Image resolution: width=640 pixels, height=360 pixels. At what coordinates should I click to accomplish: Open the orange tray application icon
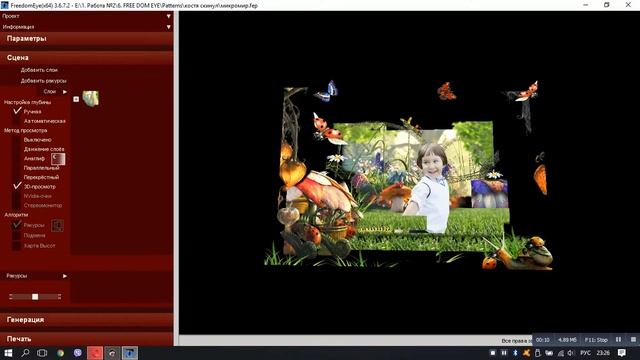click(526, 353)
